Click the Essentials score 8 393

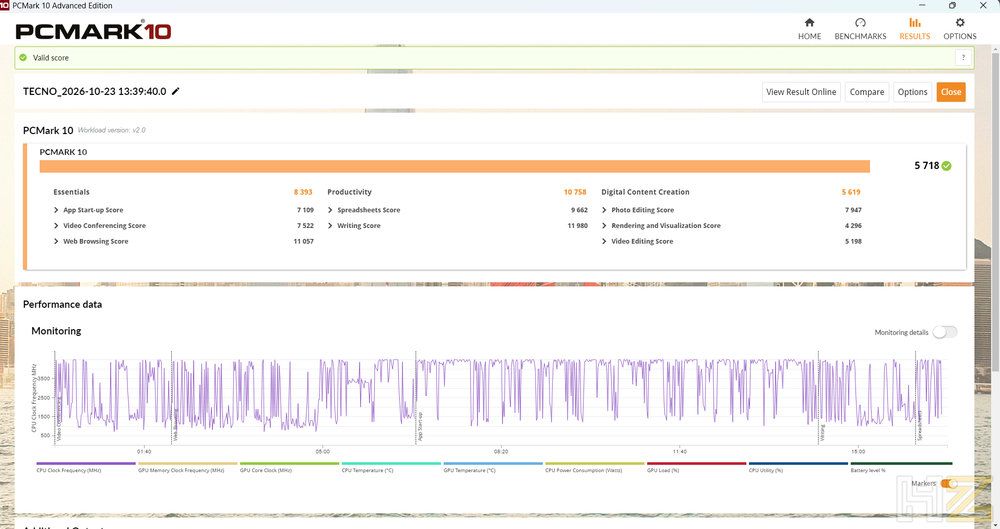303,192
